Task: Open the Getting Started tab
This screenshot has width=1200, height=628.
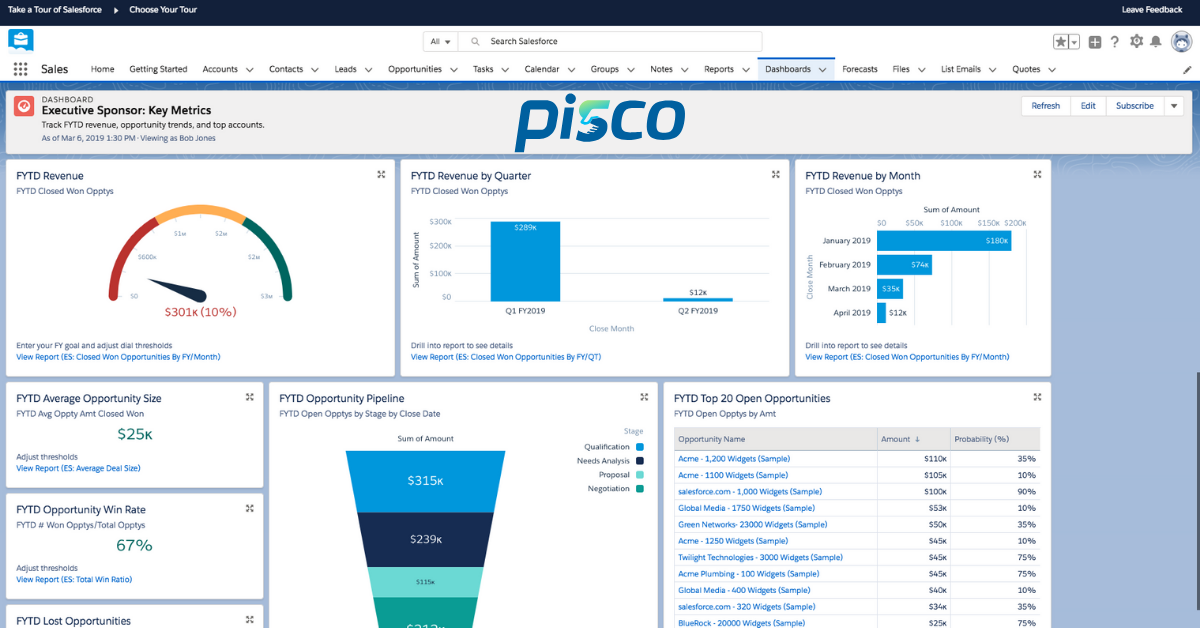Action: (158, 70)
